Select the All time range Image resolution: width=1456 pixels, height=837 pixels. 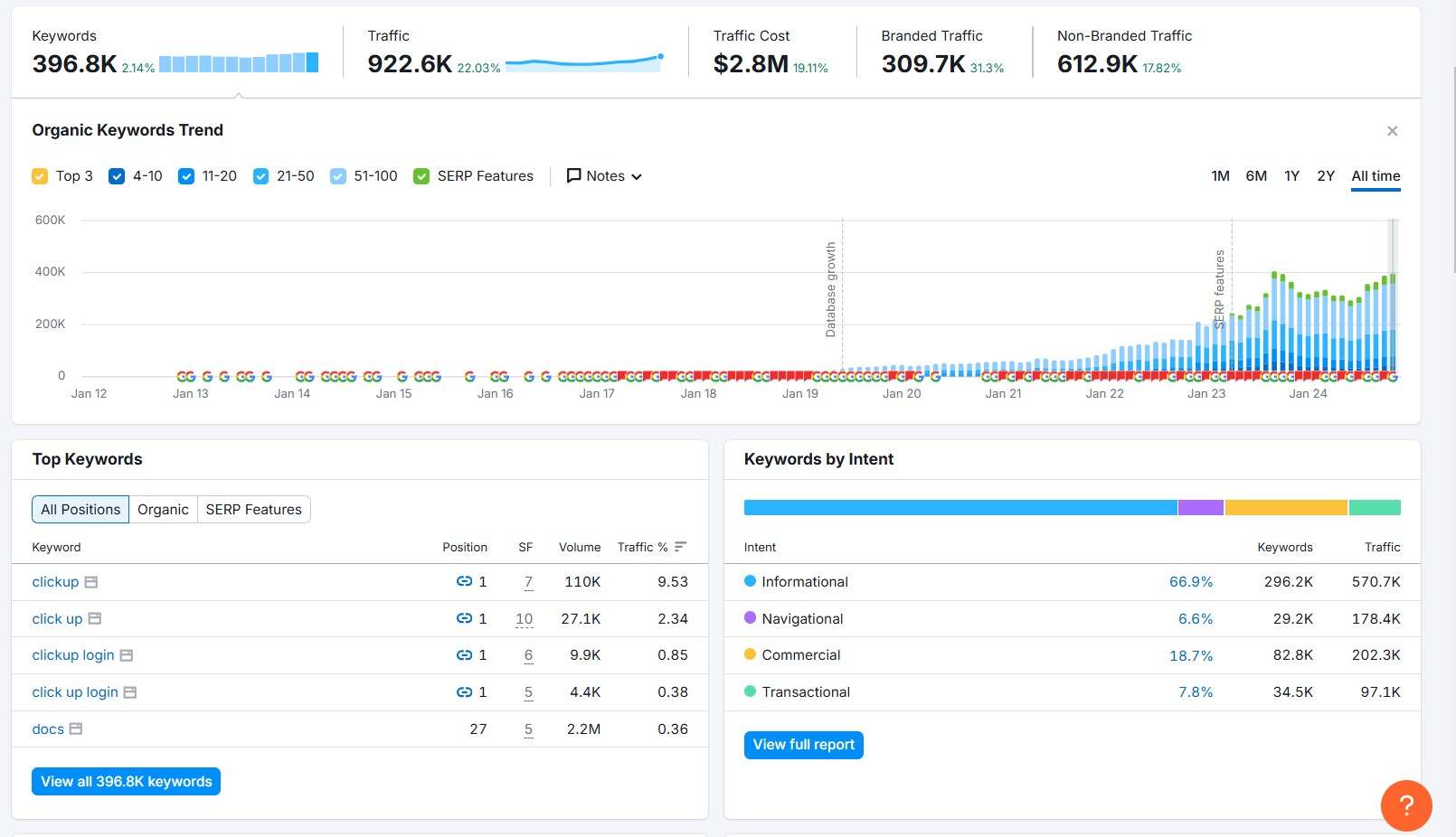pos(1376,176)
